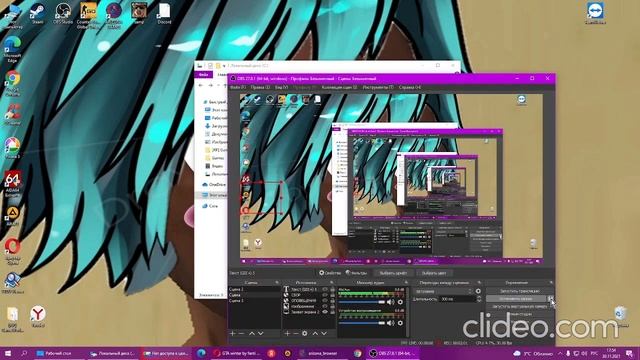Open the File menu in OBS

click(x=238, y=87)
